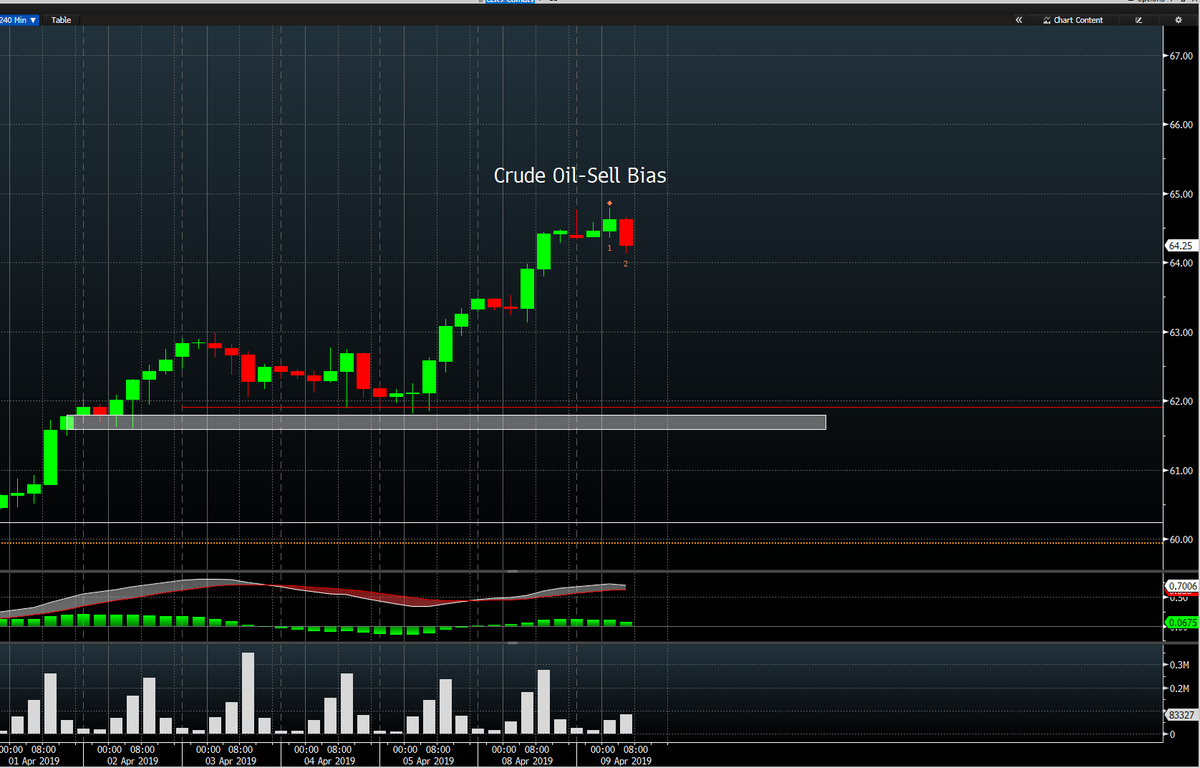Click the 67.00 price axis label
1200x768 pixels.
[x=1181, y=56]
